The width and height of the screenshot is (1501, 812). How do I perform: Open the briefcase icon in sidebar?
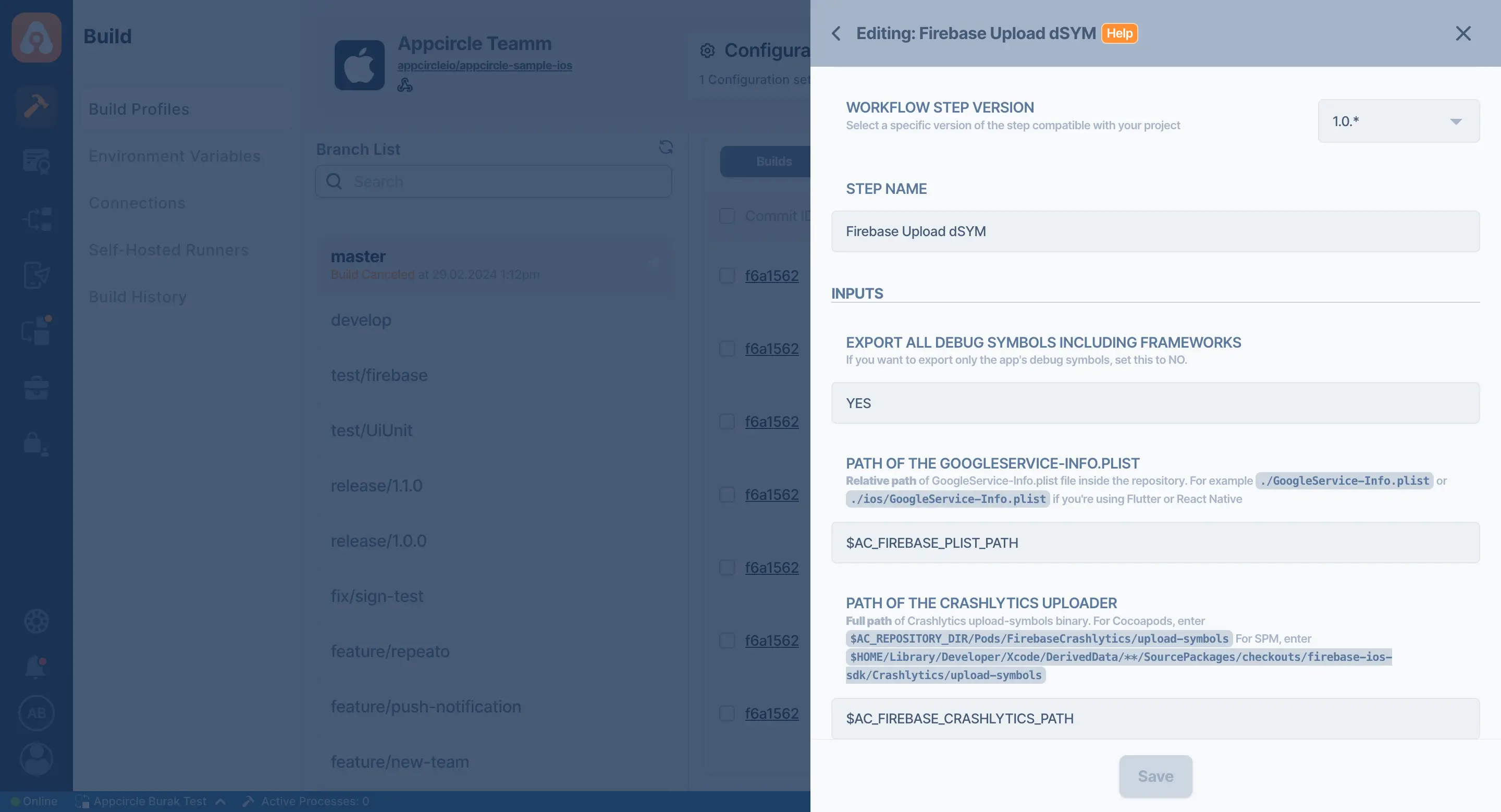(x=36, y=388)
